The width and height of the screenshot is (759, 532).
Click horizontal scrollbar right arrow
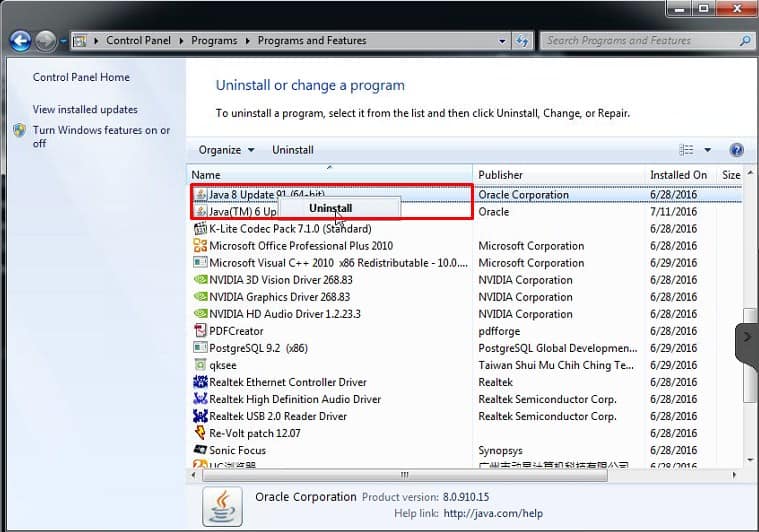point(734,475)
